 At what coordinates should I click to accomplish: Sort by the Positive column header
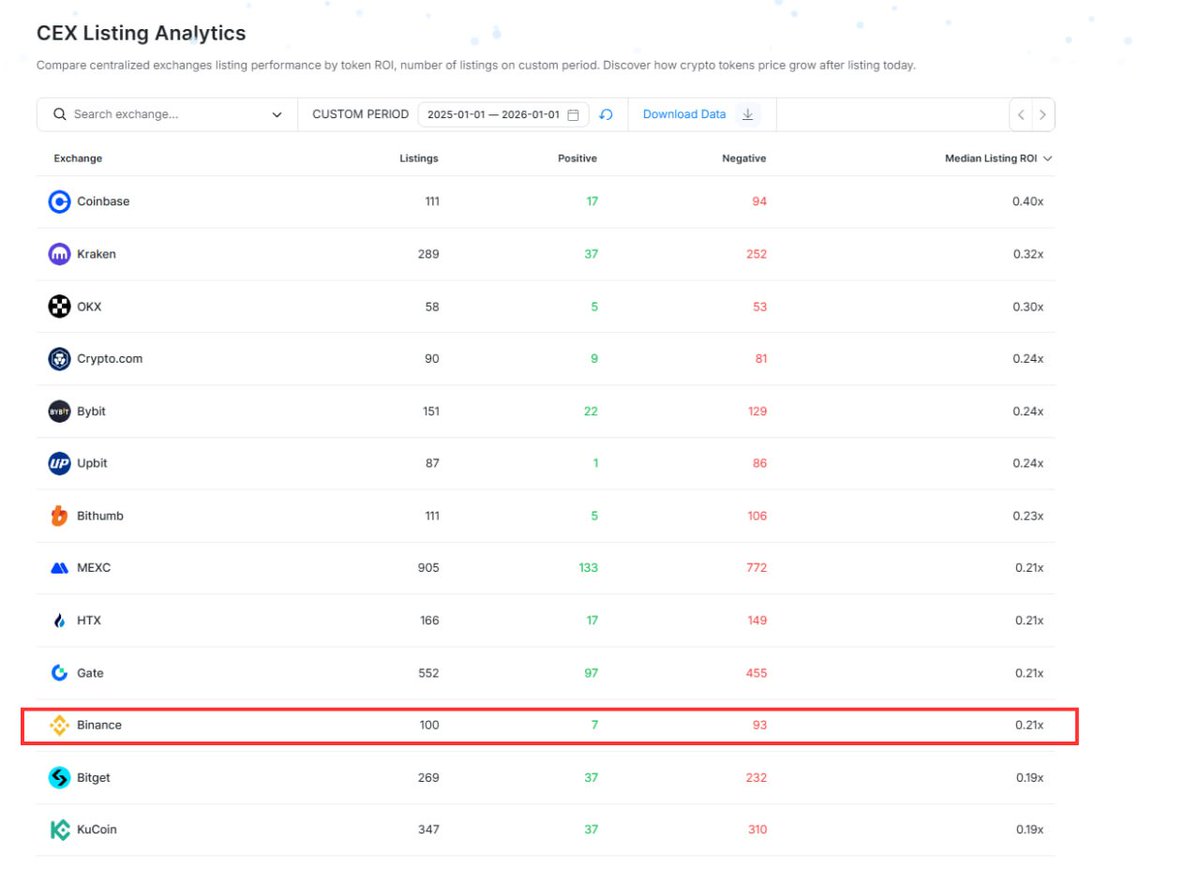[x=578, y=158]
